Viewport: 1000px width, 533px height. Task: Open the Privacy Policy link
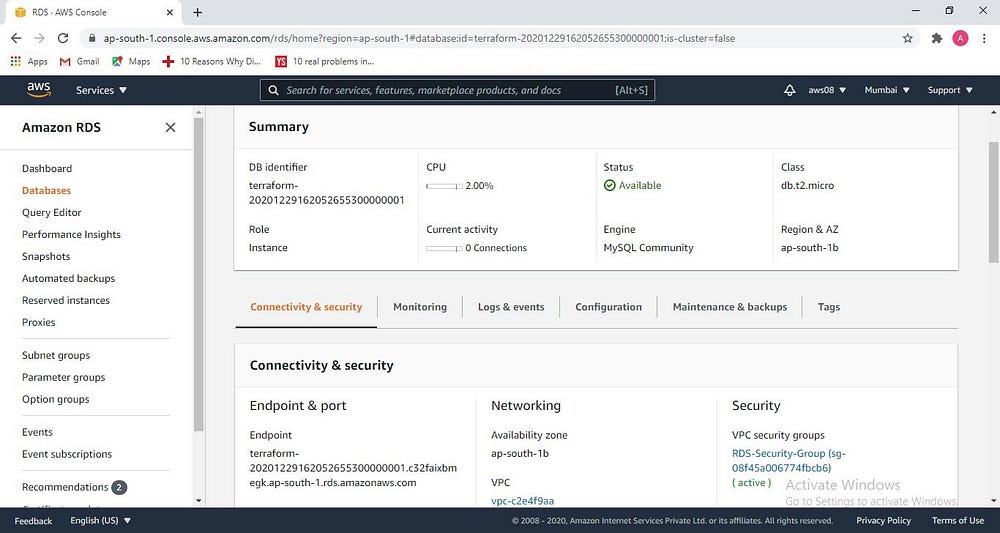(x=883, y=521)
